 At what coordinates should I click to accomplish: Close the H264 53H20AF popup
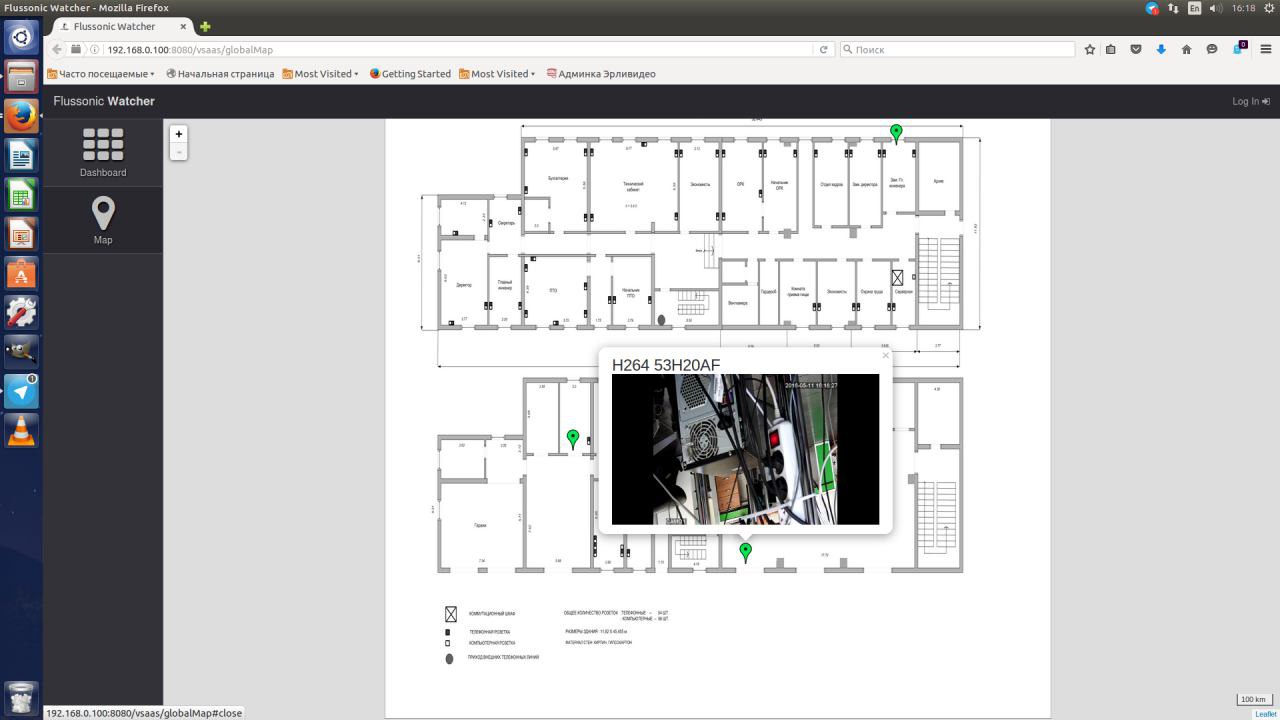pos(885,356)
